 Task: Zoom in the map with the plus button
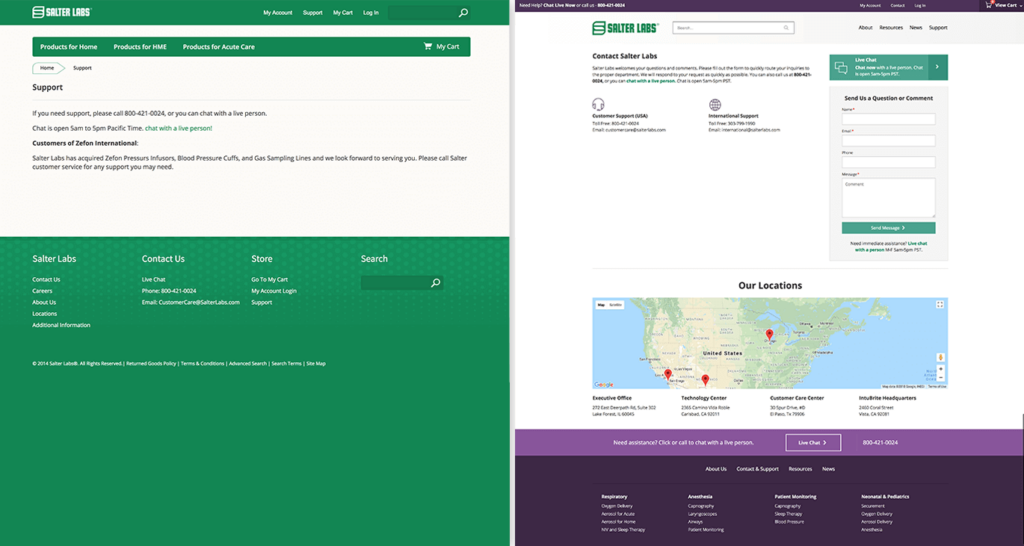[940, 369]
